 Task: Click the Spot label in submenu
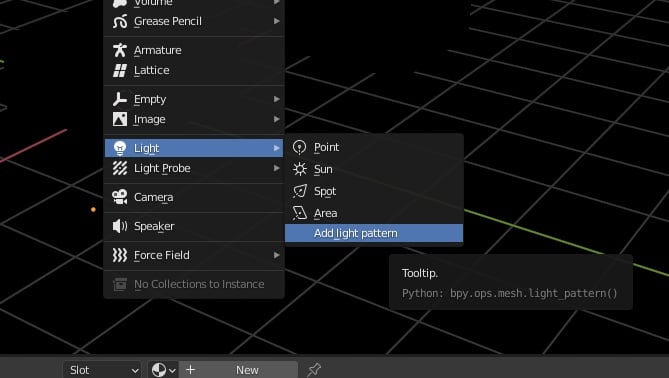tap(325, 192)
